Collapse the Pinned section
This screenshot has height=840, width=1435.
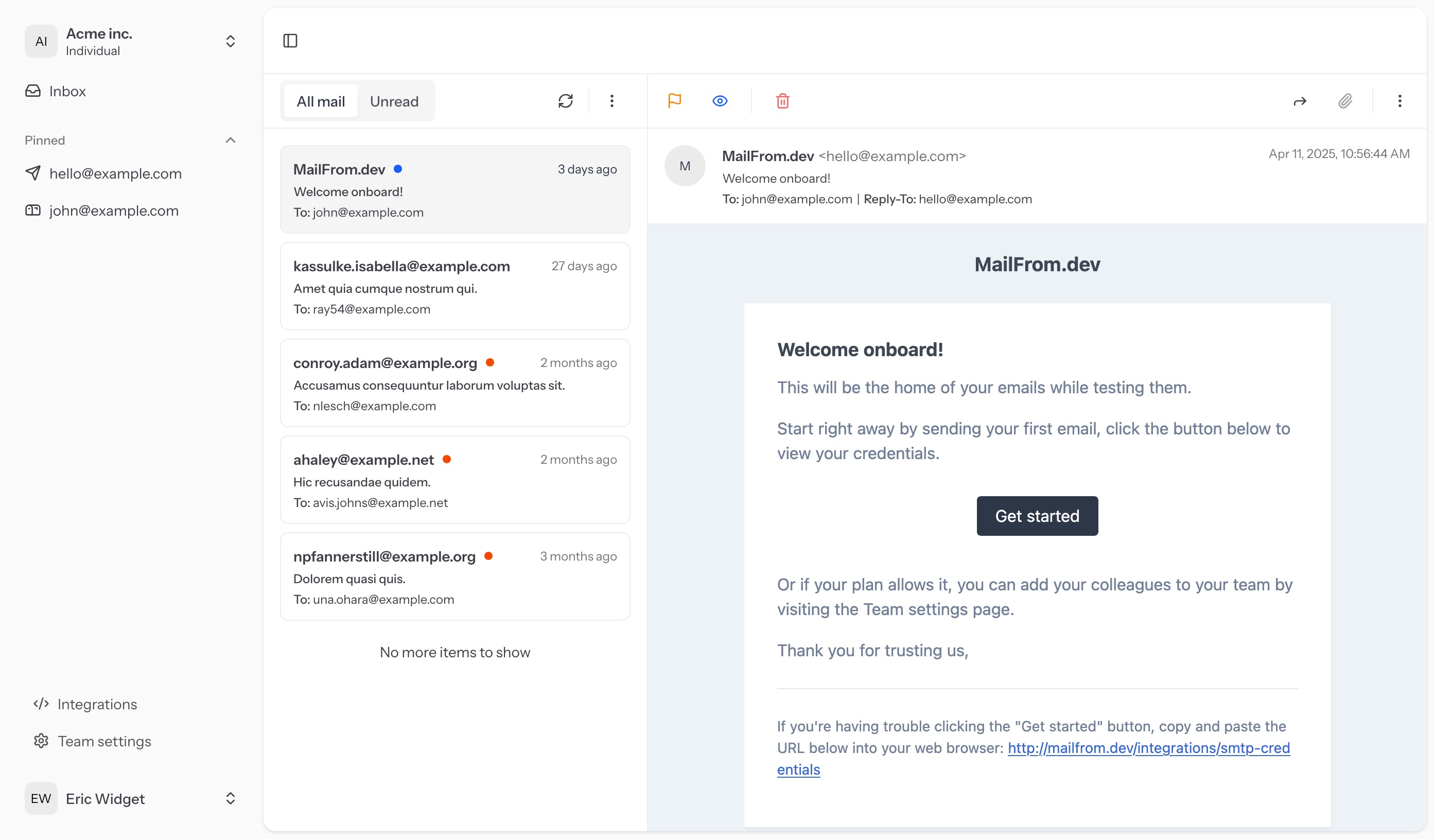230,140
